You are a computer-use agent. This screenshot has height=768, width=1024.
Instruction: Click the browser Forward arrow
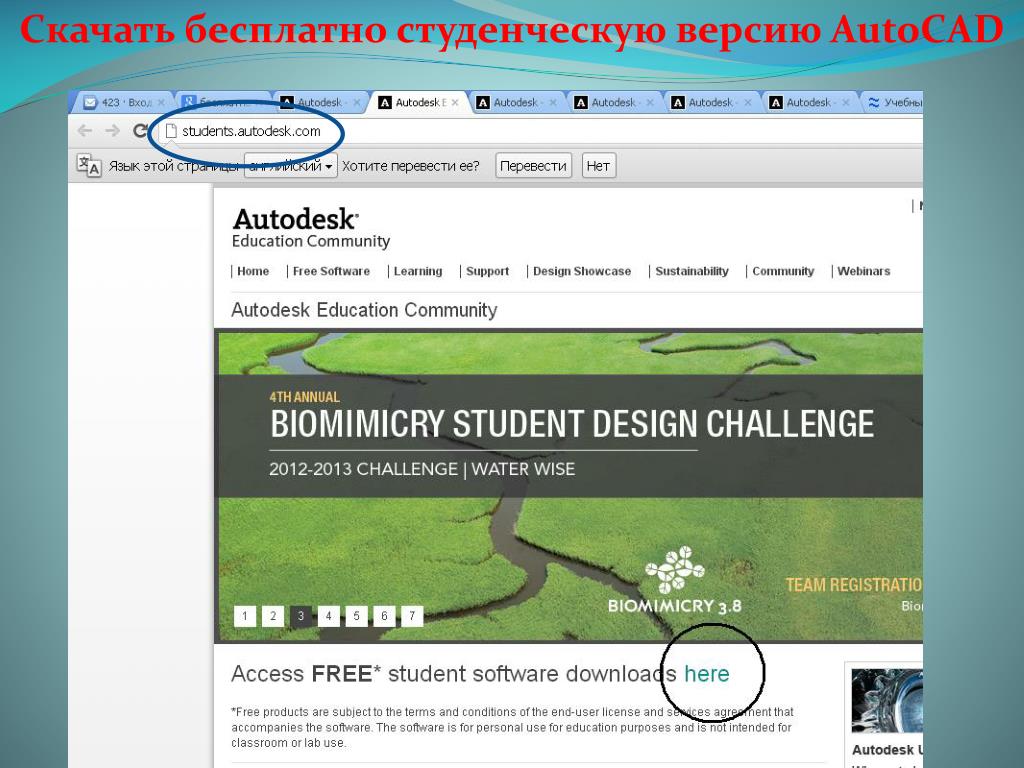[113, 131]
